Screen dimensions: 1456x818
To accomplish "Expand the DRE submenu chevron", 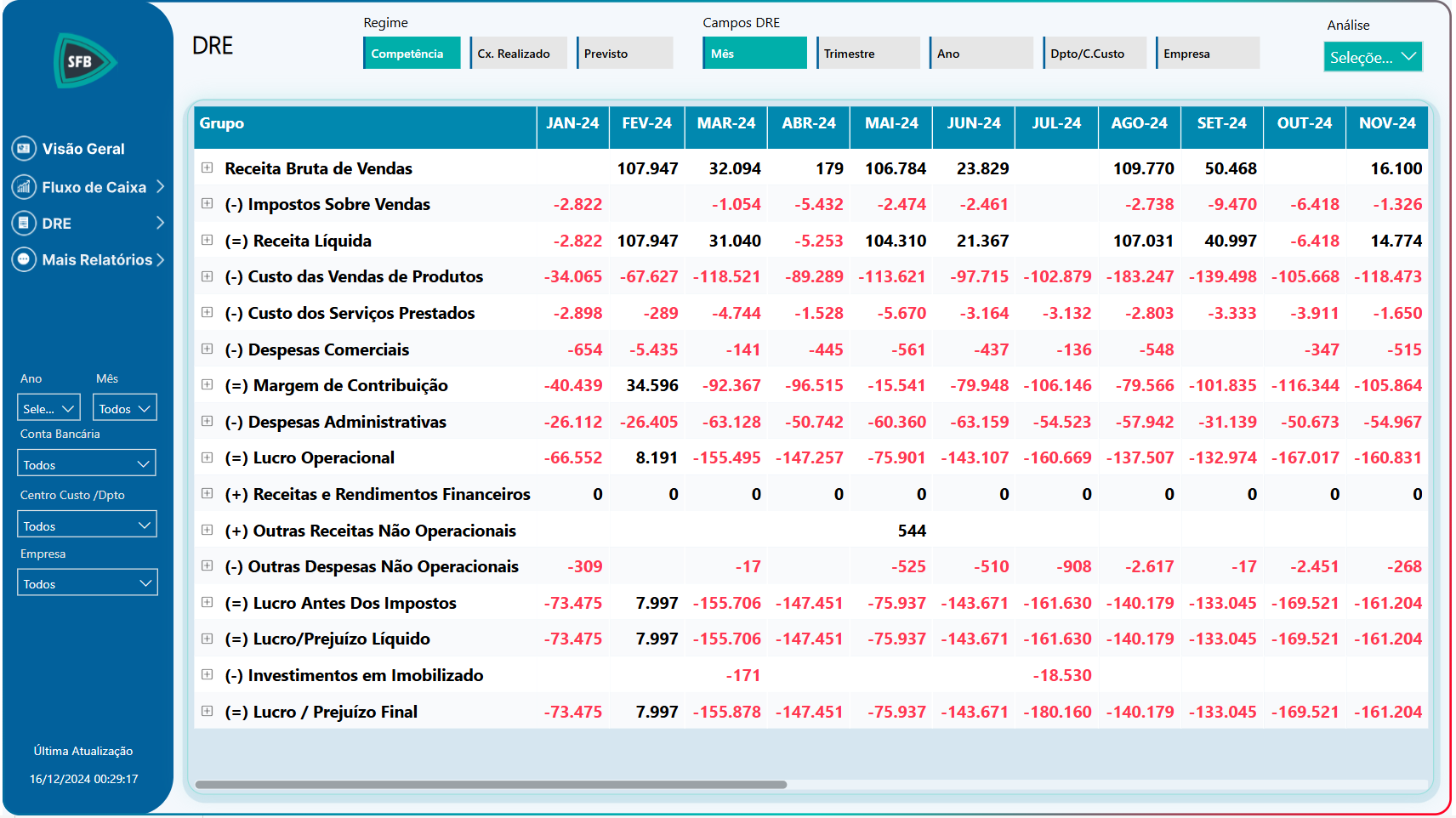I will pos(160,223).
